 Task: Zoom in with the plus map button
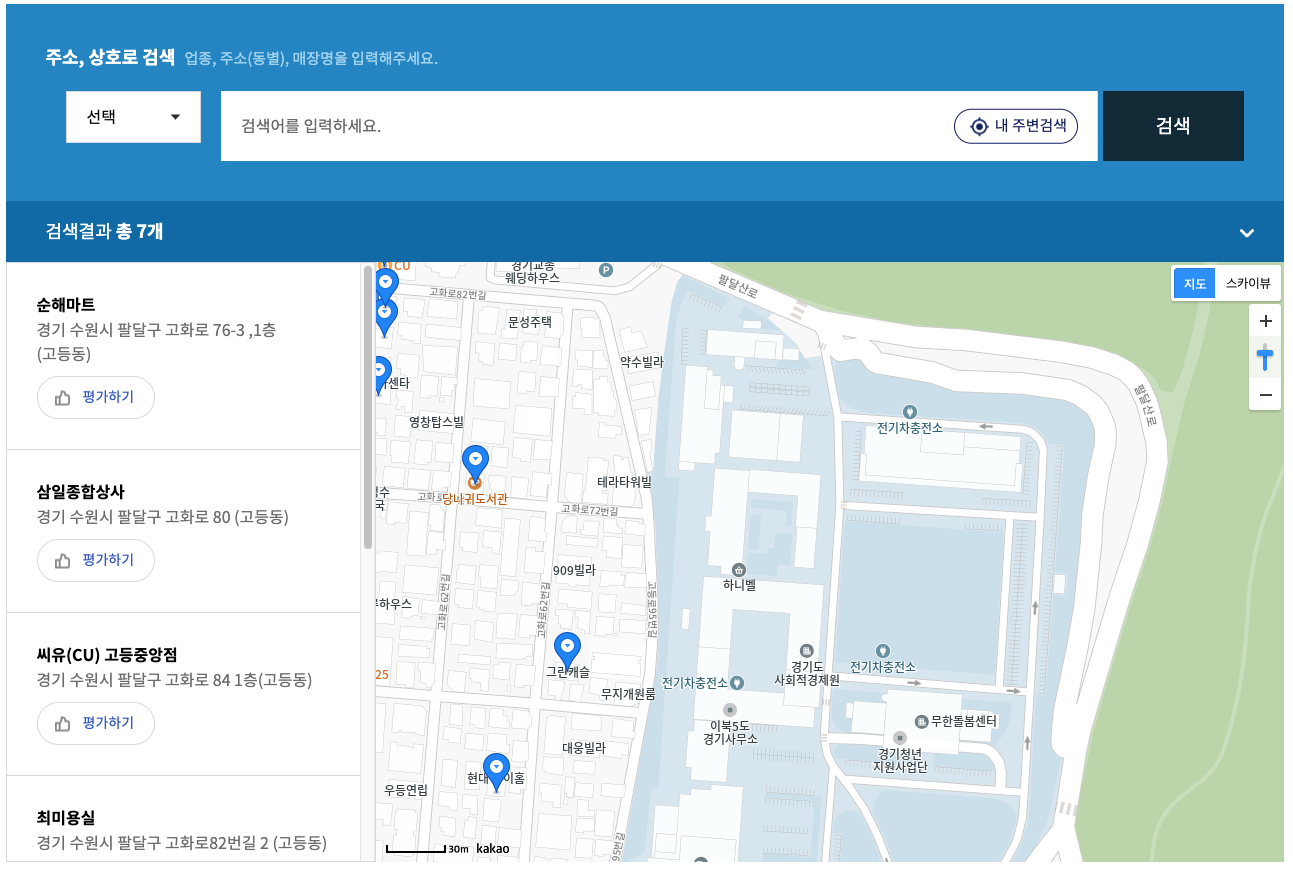[1265, 321]
